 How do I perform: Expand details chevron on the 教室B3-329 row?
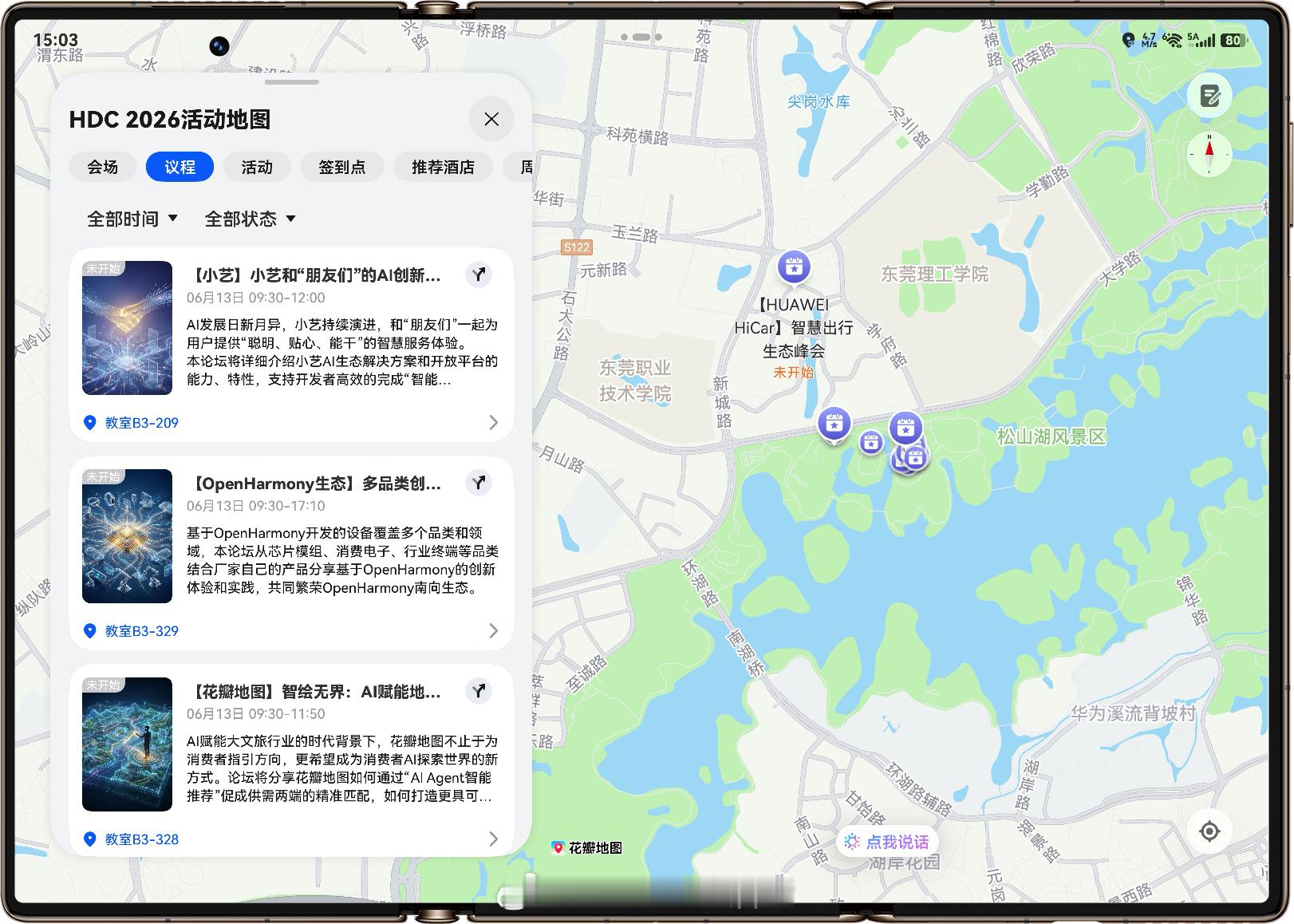[493, 631]
